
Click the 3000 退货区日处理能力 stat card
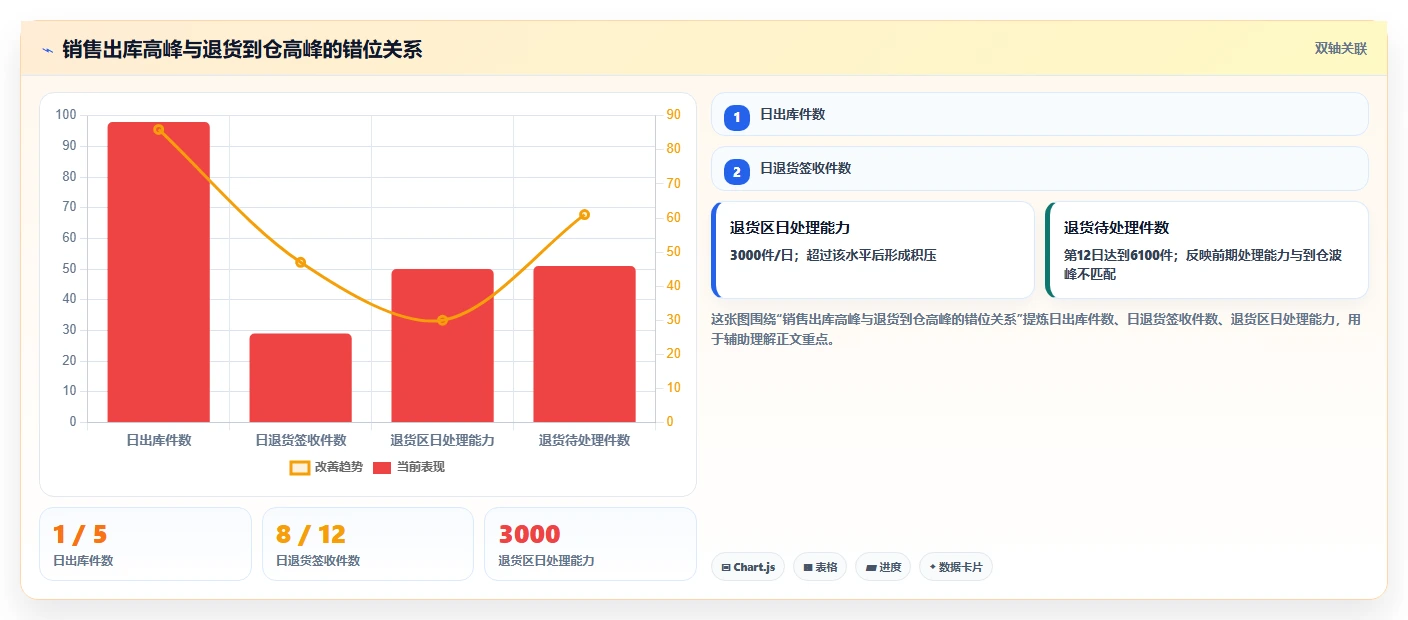590,544
